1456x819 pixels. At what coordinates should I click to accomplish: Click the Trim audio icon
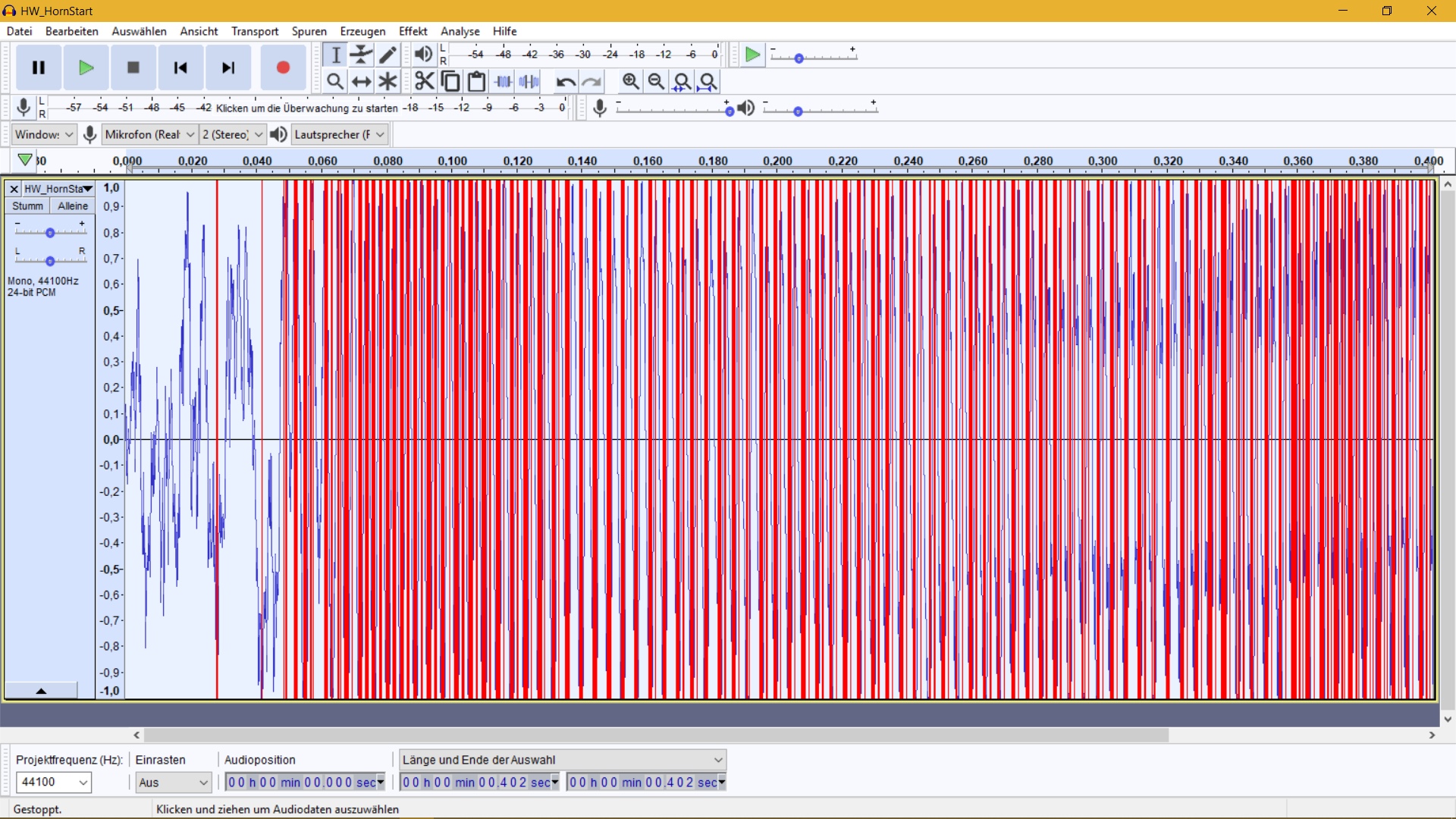click(x=503, y=81)
